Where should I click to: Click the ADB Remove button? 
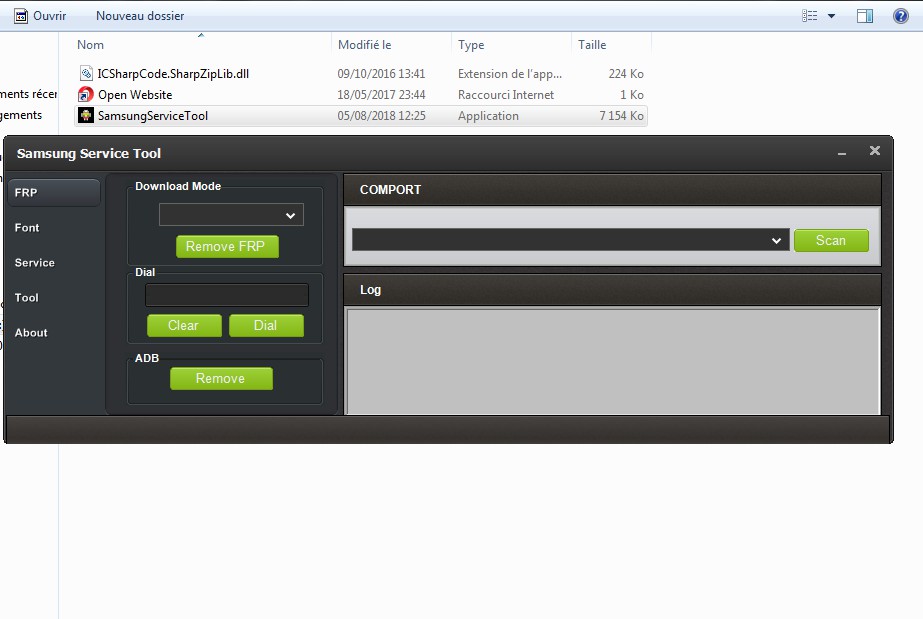pos(221,378)
